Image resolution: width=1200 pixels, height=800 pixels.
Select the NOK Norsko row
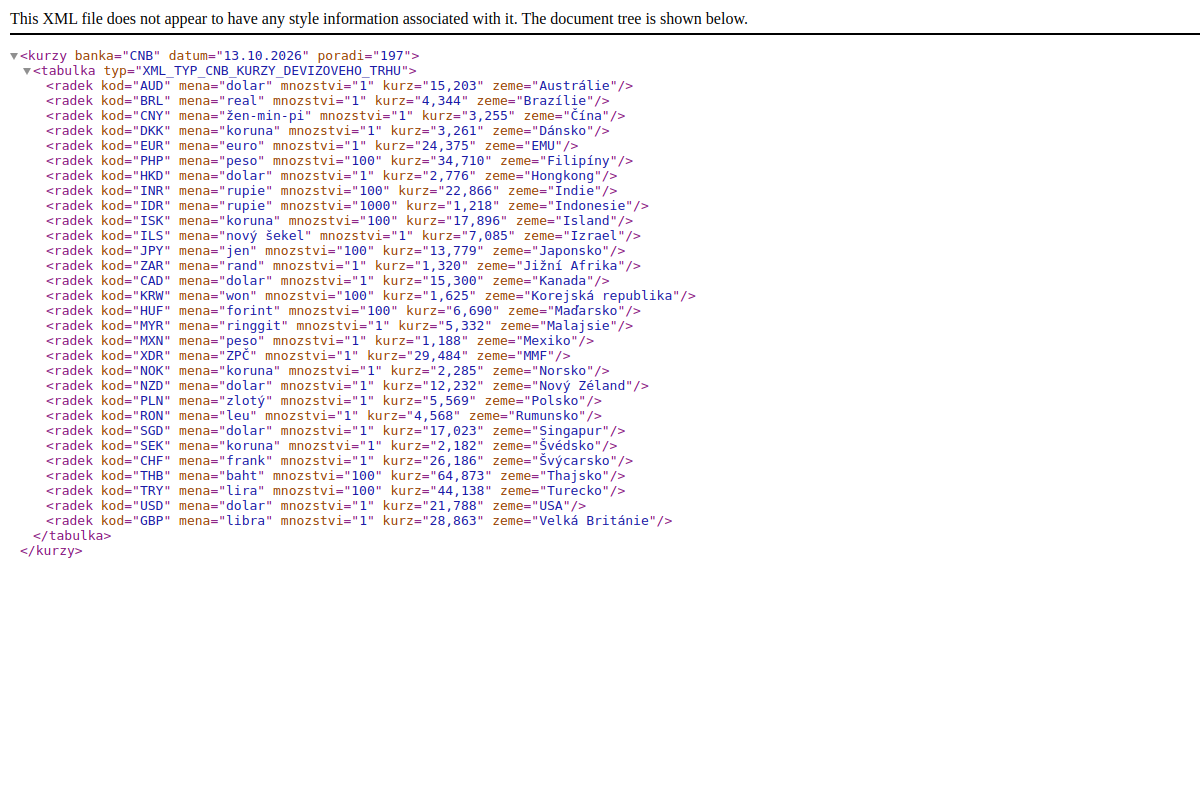pos(327,371)
